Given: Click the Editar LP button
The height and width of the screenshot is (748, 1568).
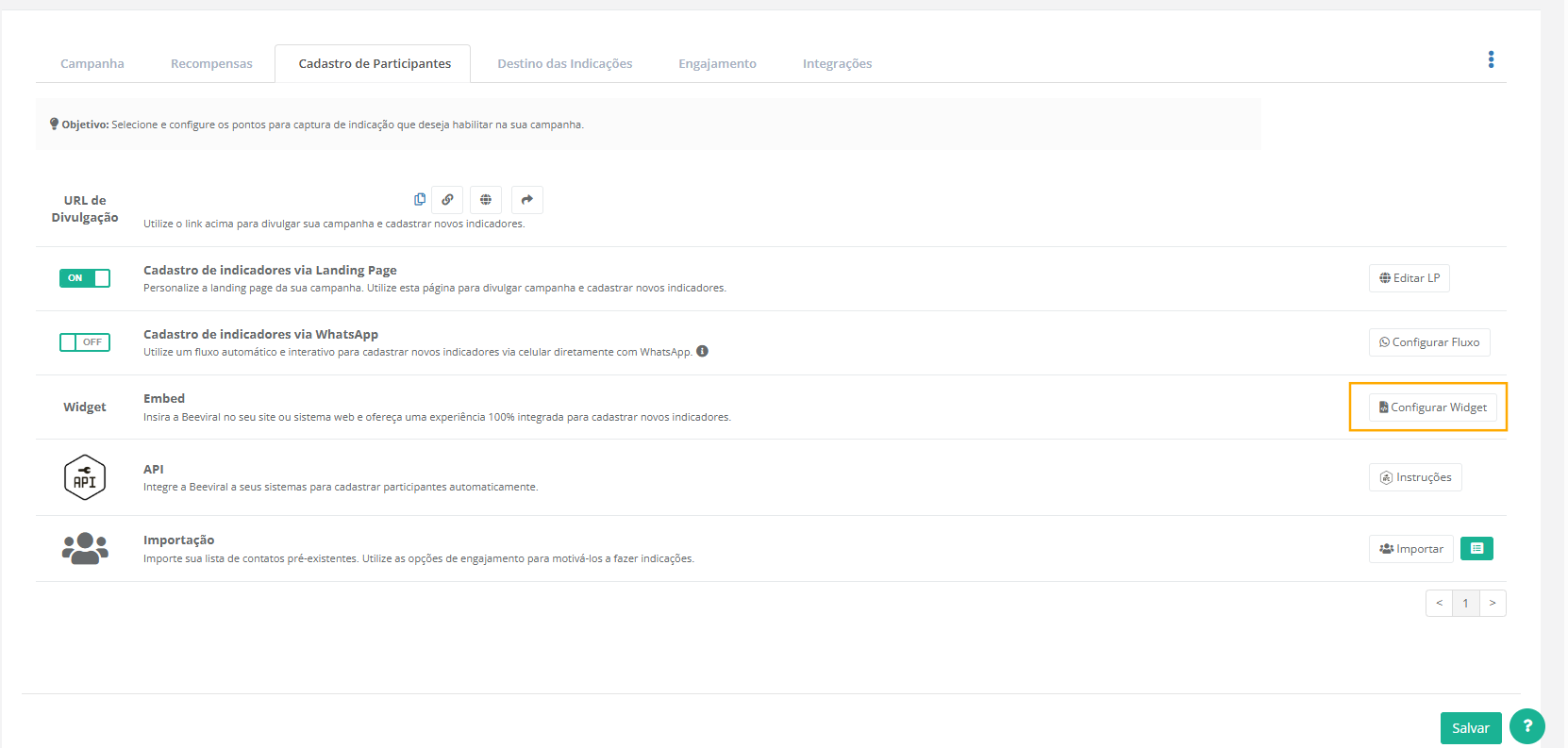Looking at the screenshot, I should point(1410,278).
